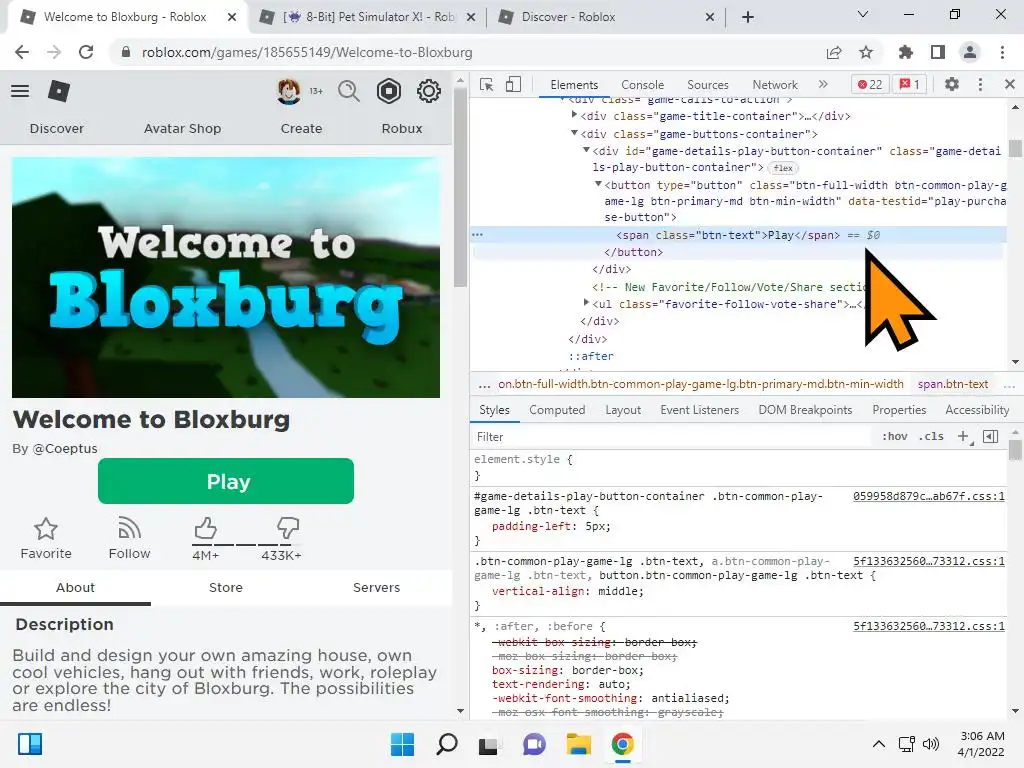Activate the DevTools inspect element picker
The image size is (1024, 768).
487,84
